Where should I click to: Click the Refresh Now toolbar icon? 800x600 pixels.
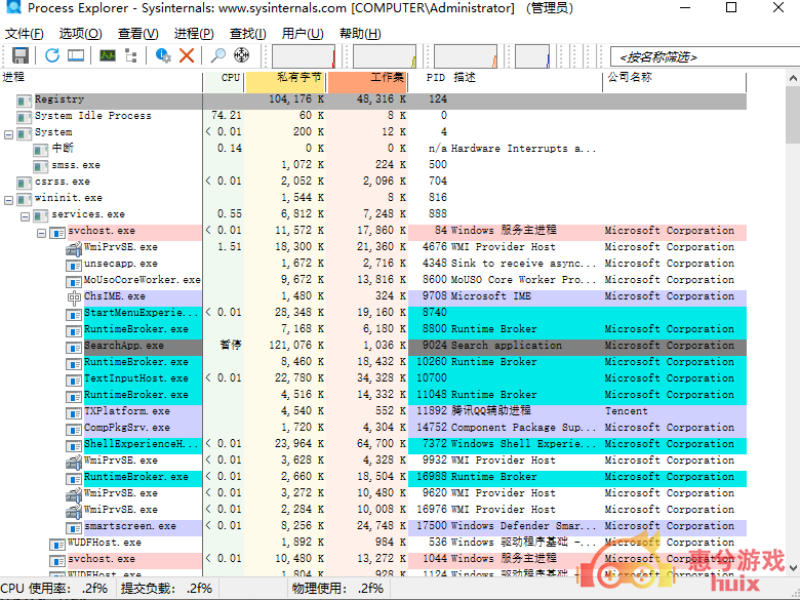(x=52, y=56)
